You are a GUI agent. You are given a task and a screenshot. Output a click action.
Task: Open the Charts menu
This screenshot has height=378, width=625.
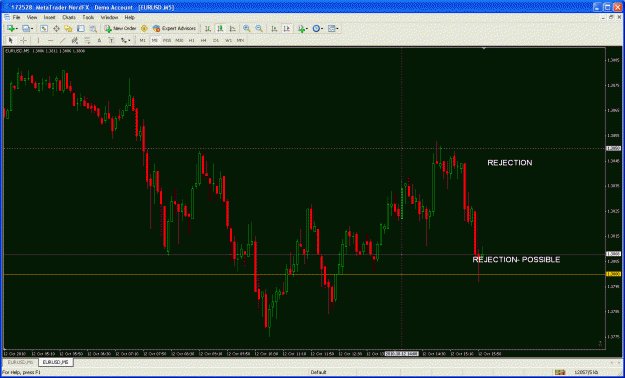pyautogui.click(x=69, y=18)
